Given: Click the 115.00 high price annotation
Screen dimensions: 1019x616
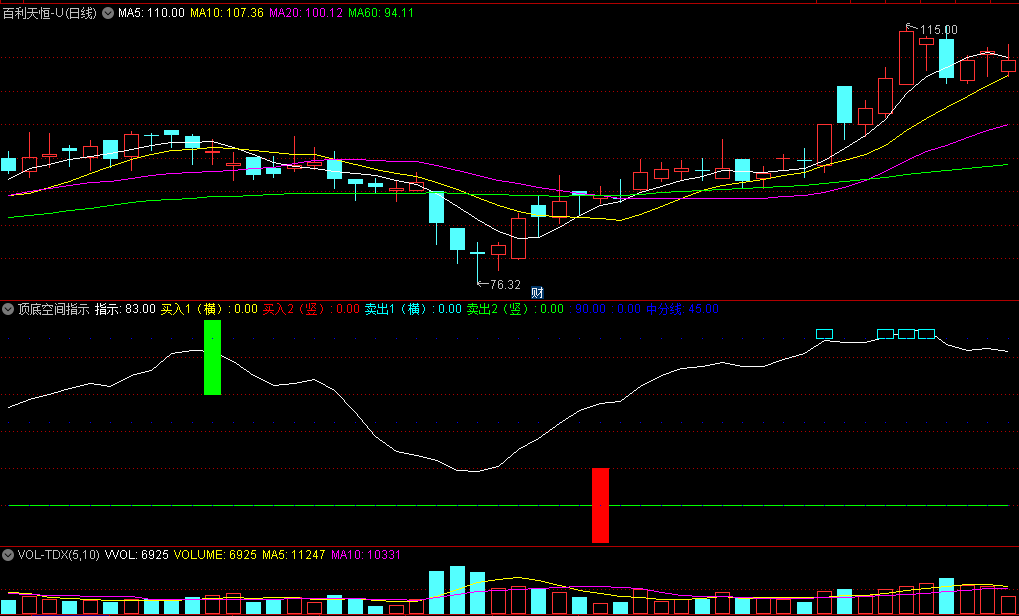Looking at the screenshot, I should [x=938, y=29].
